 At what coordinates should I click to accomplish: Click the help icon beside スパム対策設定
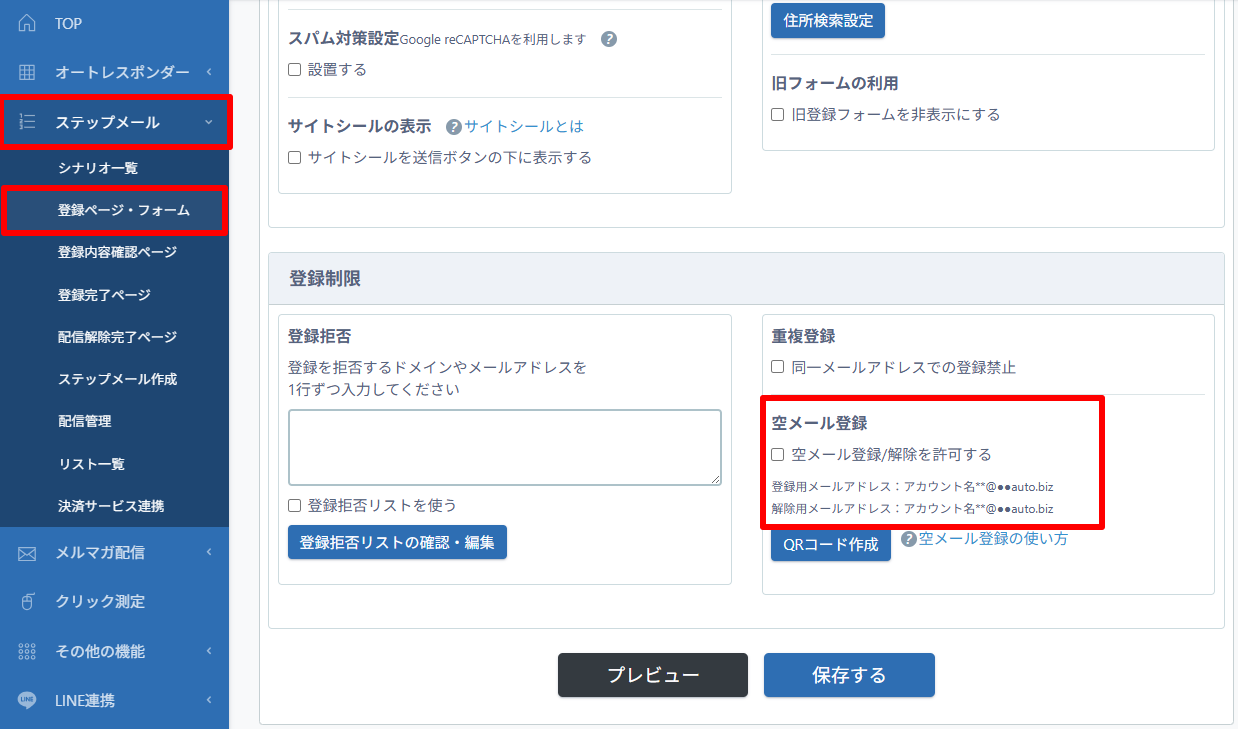click(609, 40)
